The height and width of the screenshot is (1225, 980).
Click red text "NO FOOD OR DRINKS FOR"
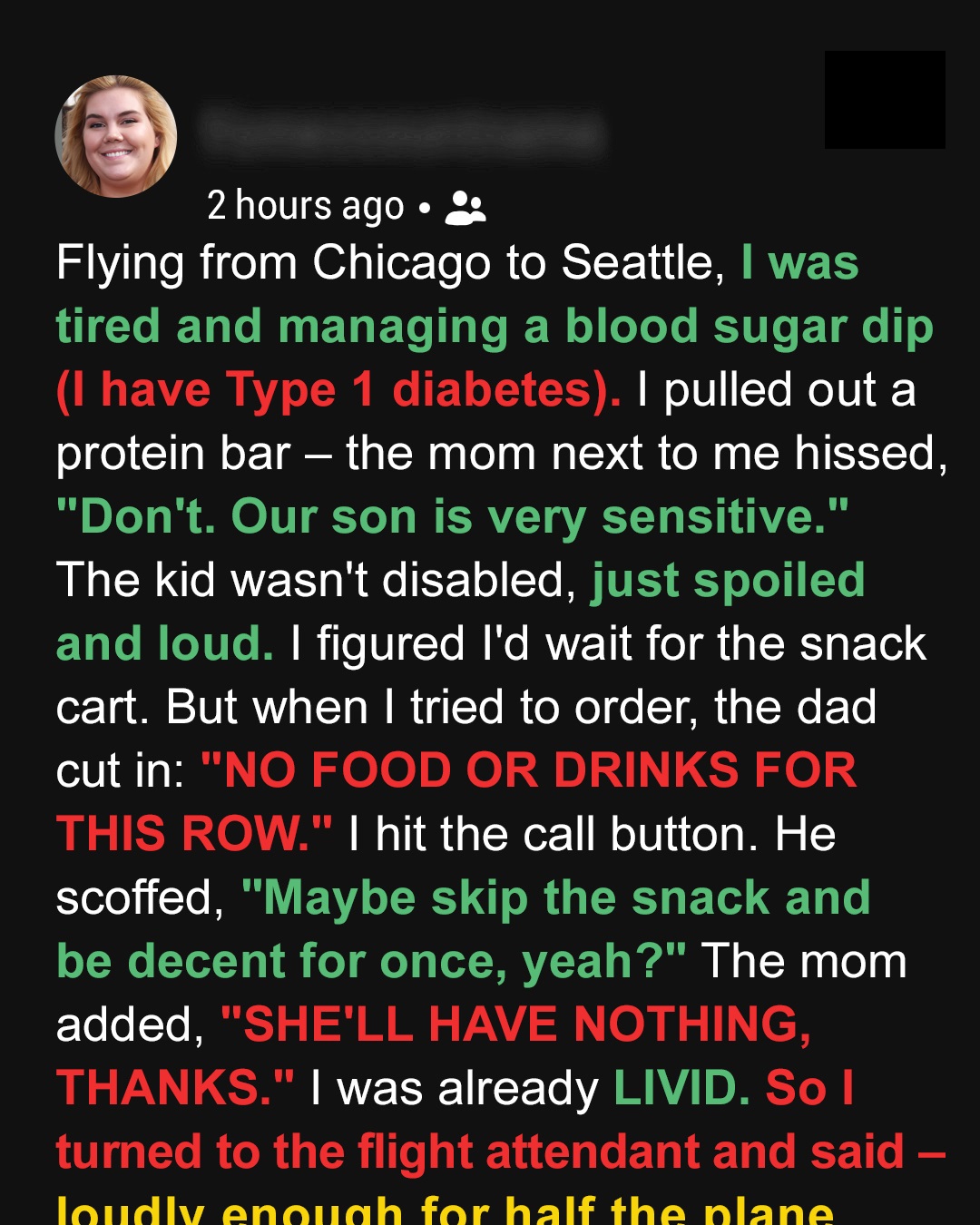528,771
